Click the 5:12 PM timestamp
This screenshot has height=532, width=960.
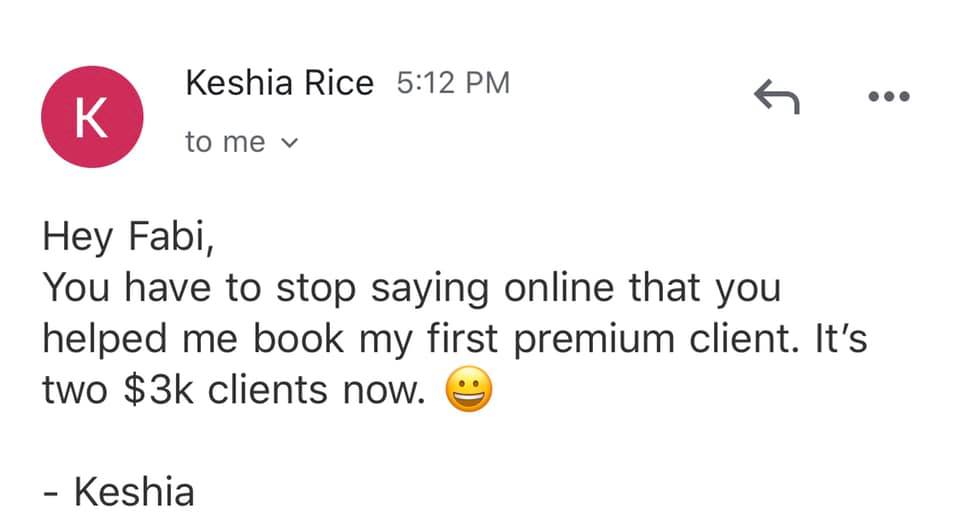tap(453, 84)
